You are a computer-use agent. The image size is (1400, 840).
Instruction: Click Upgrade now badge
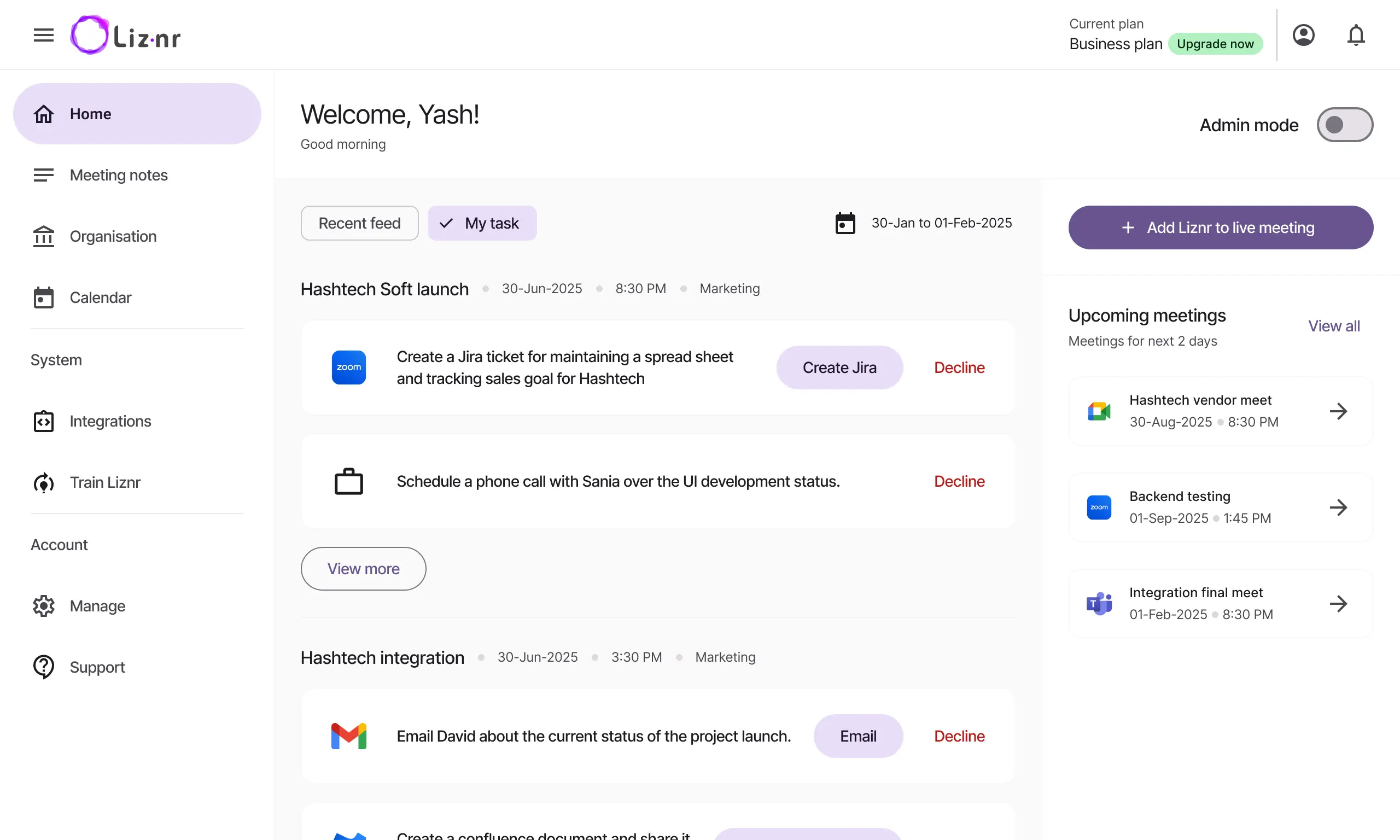(1215, 44)
